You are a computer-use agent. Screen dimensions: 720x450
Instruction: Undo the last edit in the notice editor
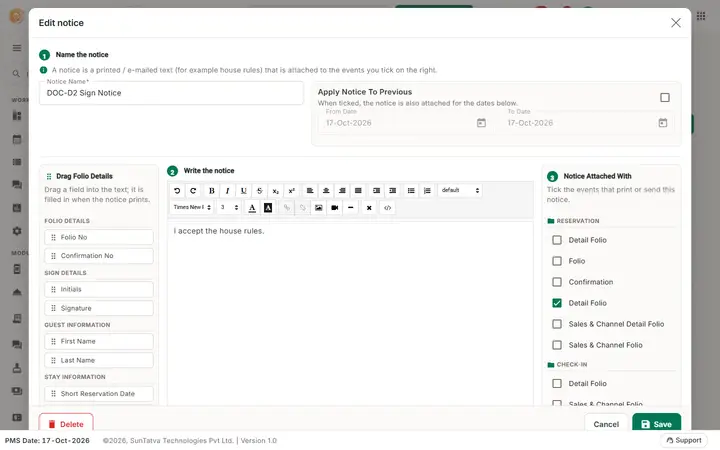point(177,191)
